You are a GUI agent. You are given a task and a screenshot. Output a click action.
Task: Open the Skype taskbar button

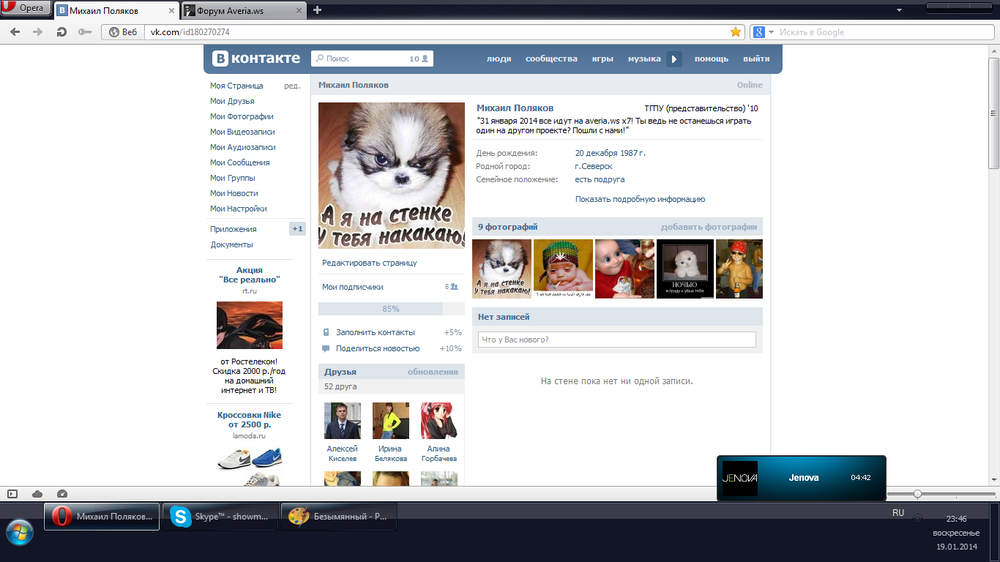click(219, 517)
